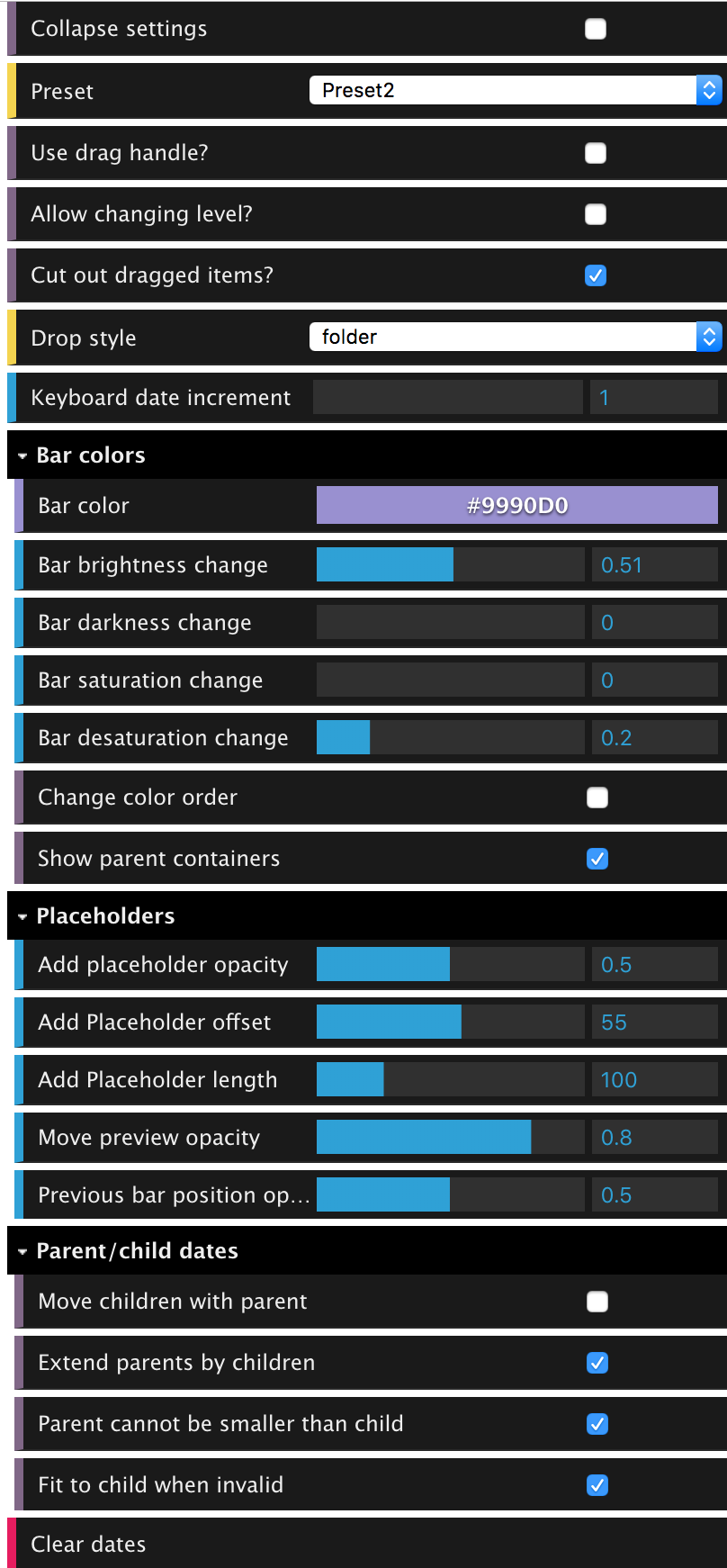The width and height of the screenshot is (727, 1568).
Task: Toggle the Change color order checkbox
Action: pos(597,798)
